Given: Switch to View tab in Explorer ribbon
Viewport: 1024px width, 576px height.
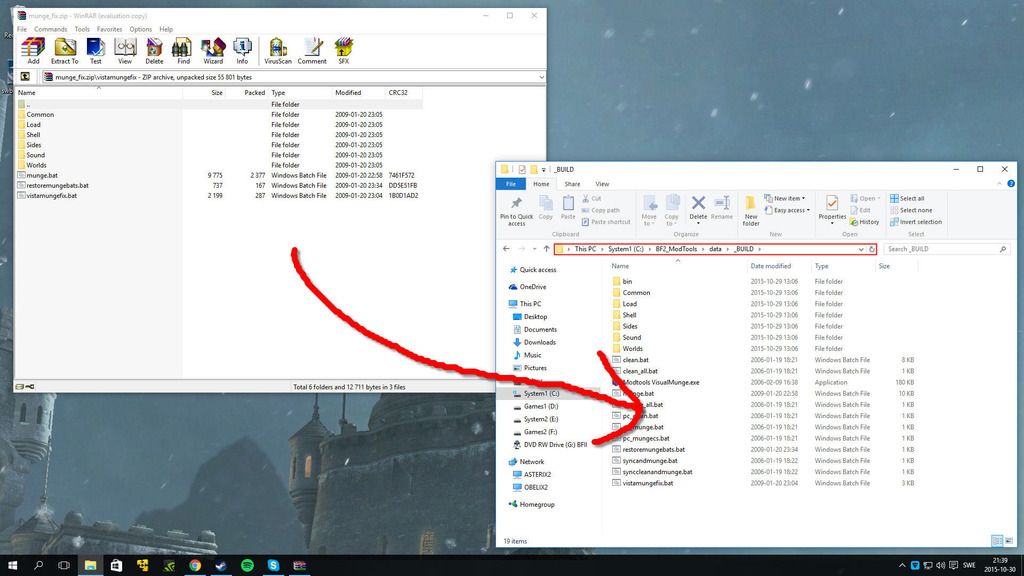Looking at the screenshot, I should coord(602,184).
